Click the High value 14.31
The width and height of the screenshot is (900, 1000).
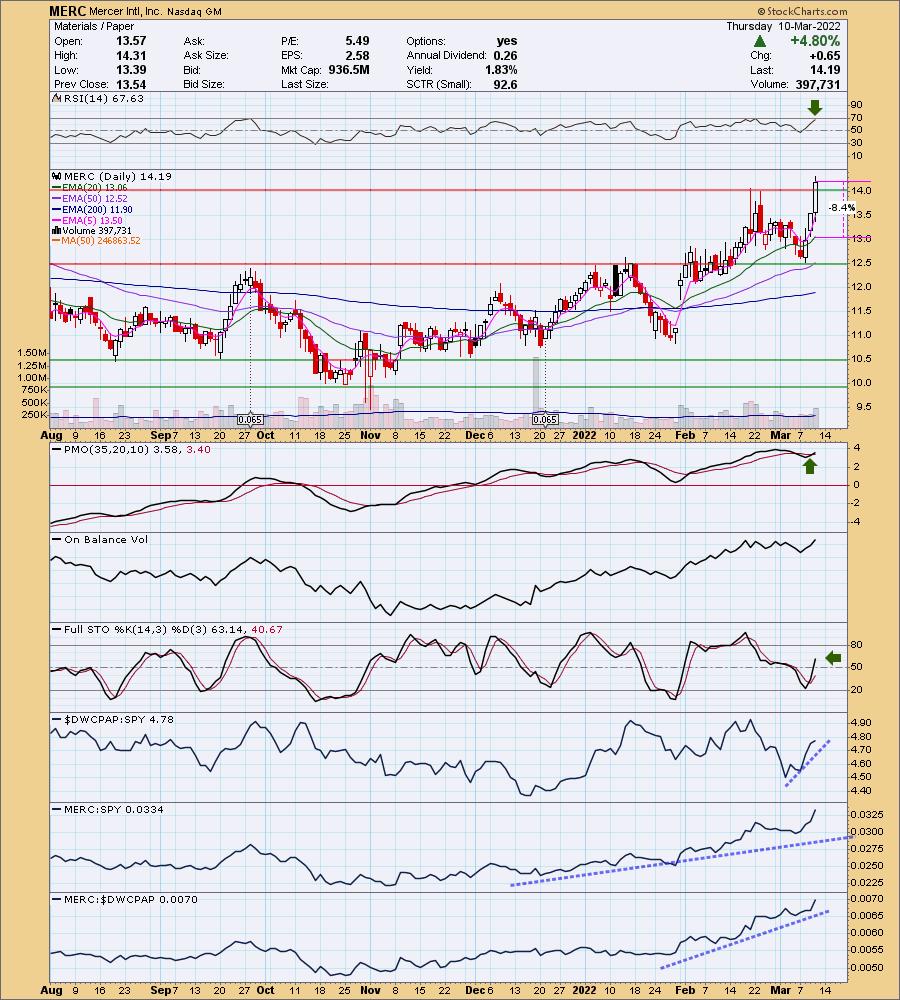point(131,55)
